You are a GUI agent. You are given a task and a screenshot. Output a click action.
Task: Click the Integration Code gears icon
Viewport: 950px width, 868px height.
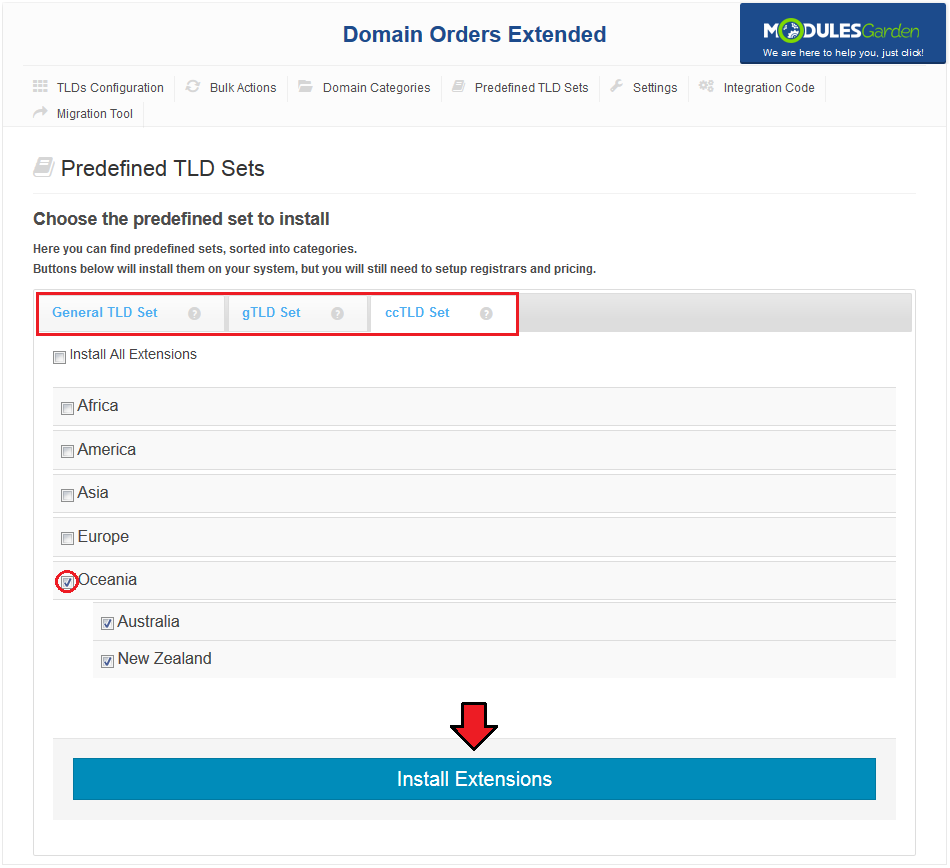click(x=706, y=86)
